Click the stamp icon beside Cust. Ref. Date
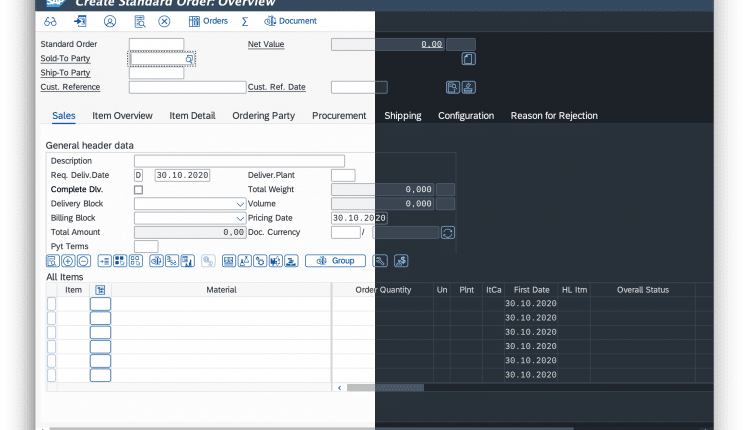 tap(468, 87)
